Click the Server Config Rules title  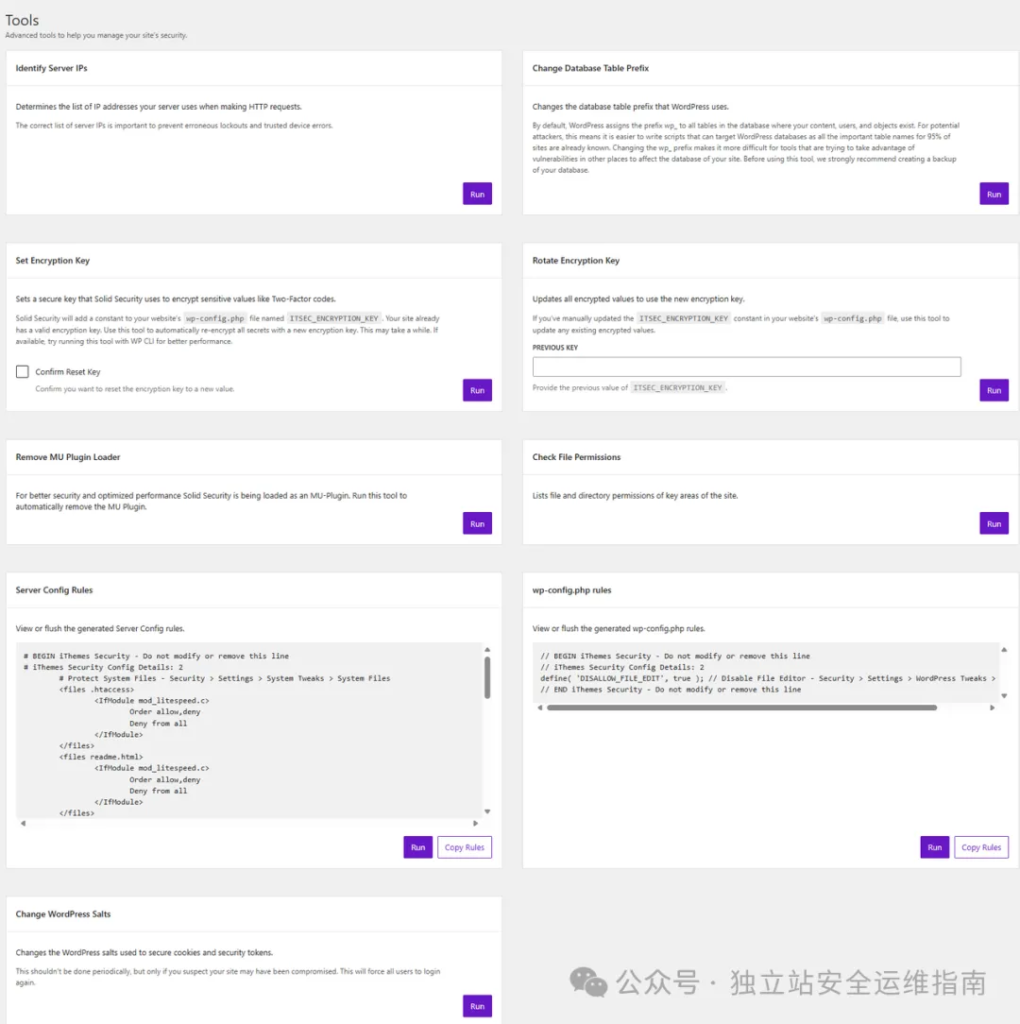coord(54,590)
